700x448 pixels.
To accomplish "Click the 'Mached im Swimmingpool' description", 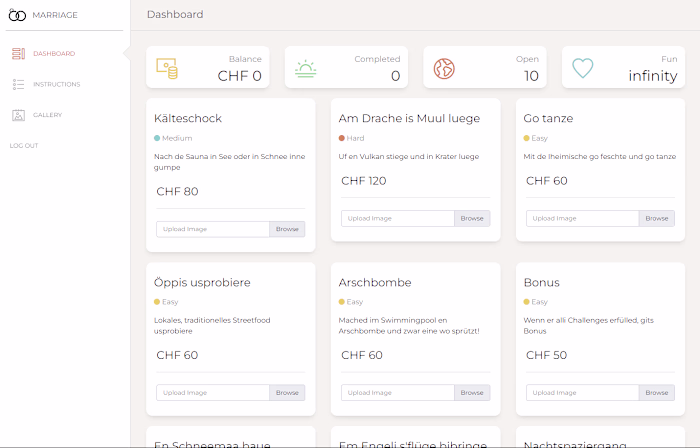I will pos(409,326).
